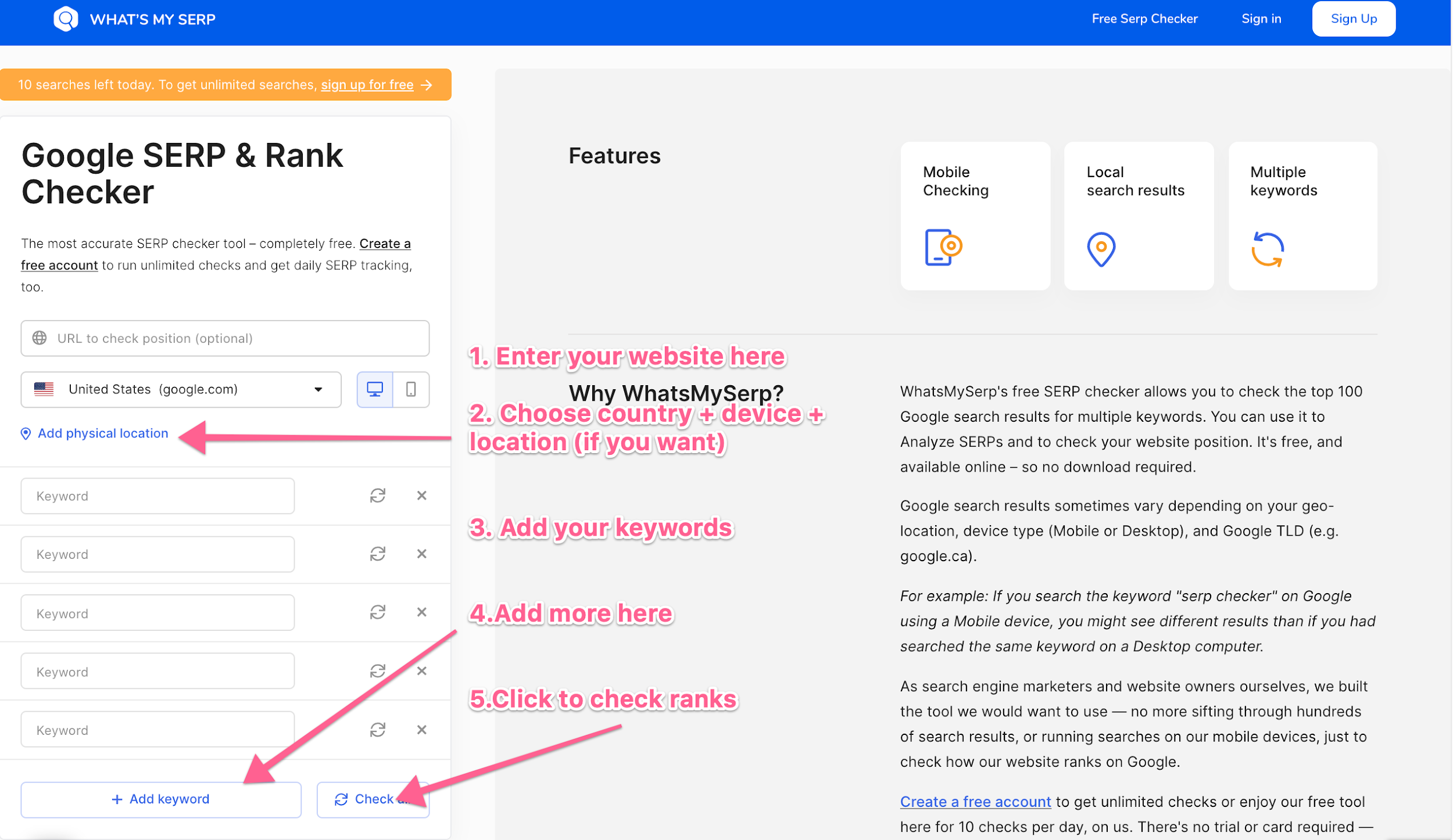Open Create a free account link in description
Viewport: 1453px width, 840px height.
tap(975, 802)
